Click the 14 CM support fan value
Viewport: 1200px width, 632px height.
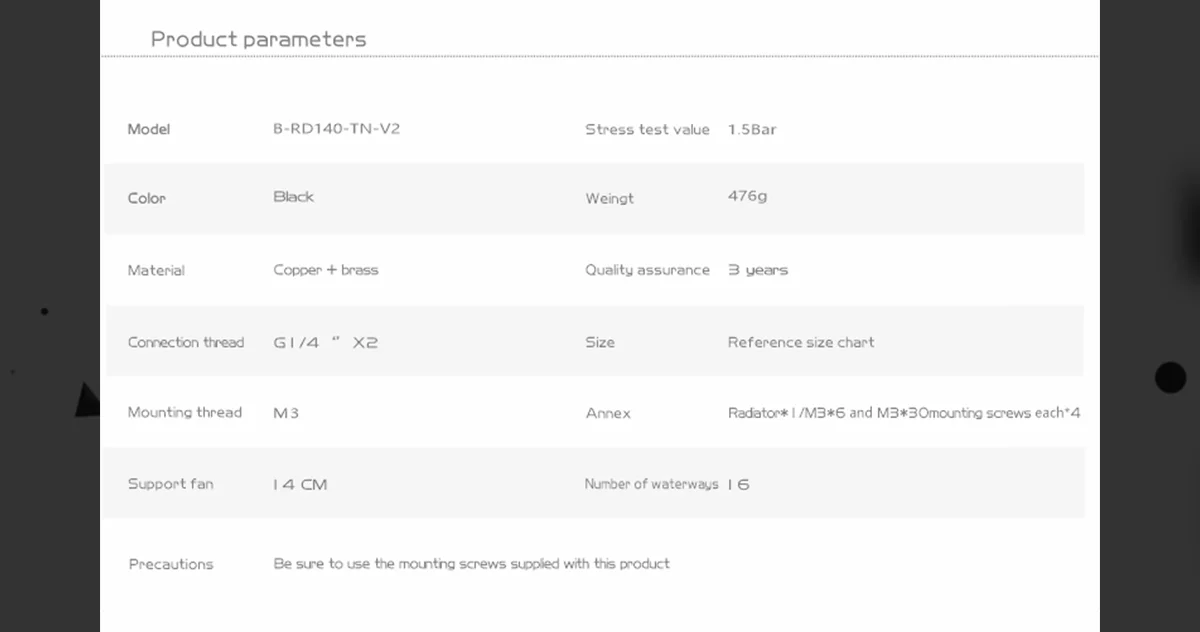[x=300, y=485]
